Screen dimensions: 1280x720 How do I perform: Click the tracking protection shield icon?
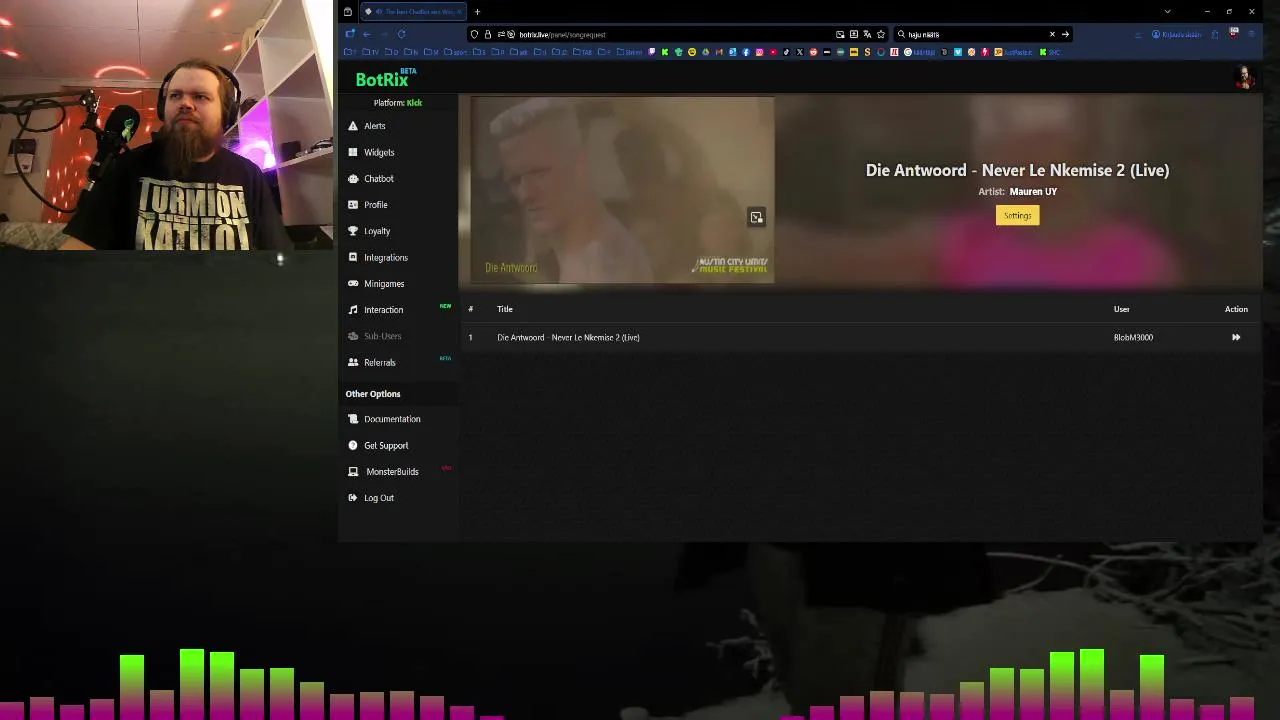[x=474, y=34]
